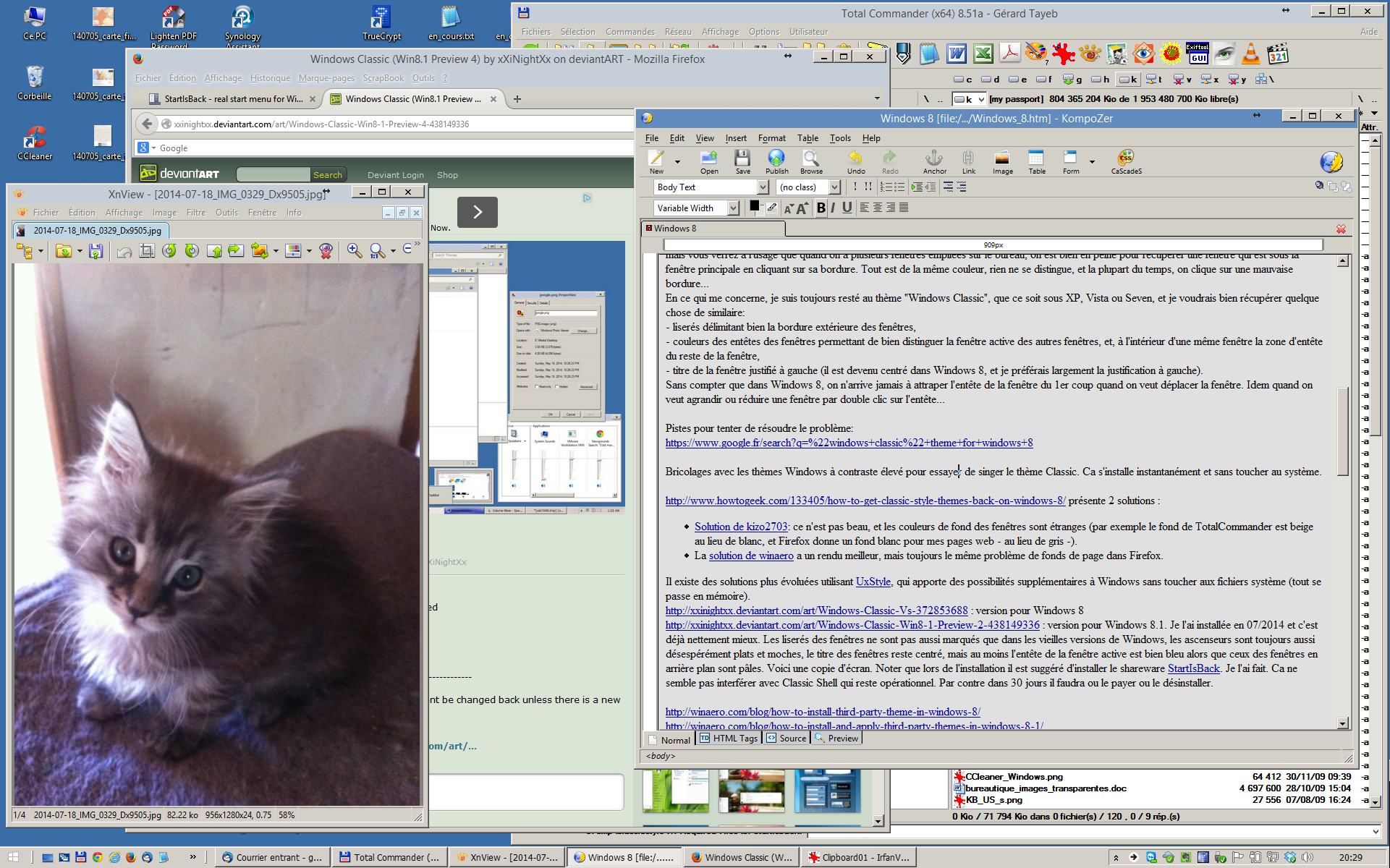The image size is (1390, 868).
Task: Click the text foreground color swatch
Action: 755,206
